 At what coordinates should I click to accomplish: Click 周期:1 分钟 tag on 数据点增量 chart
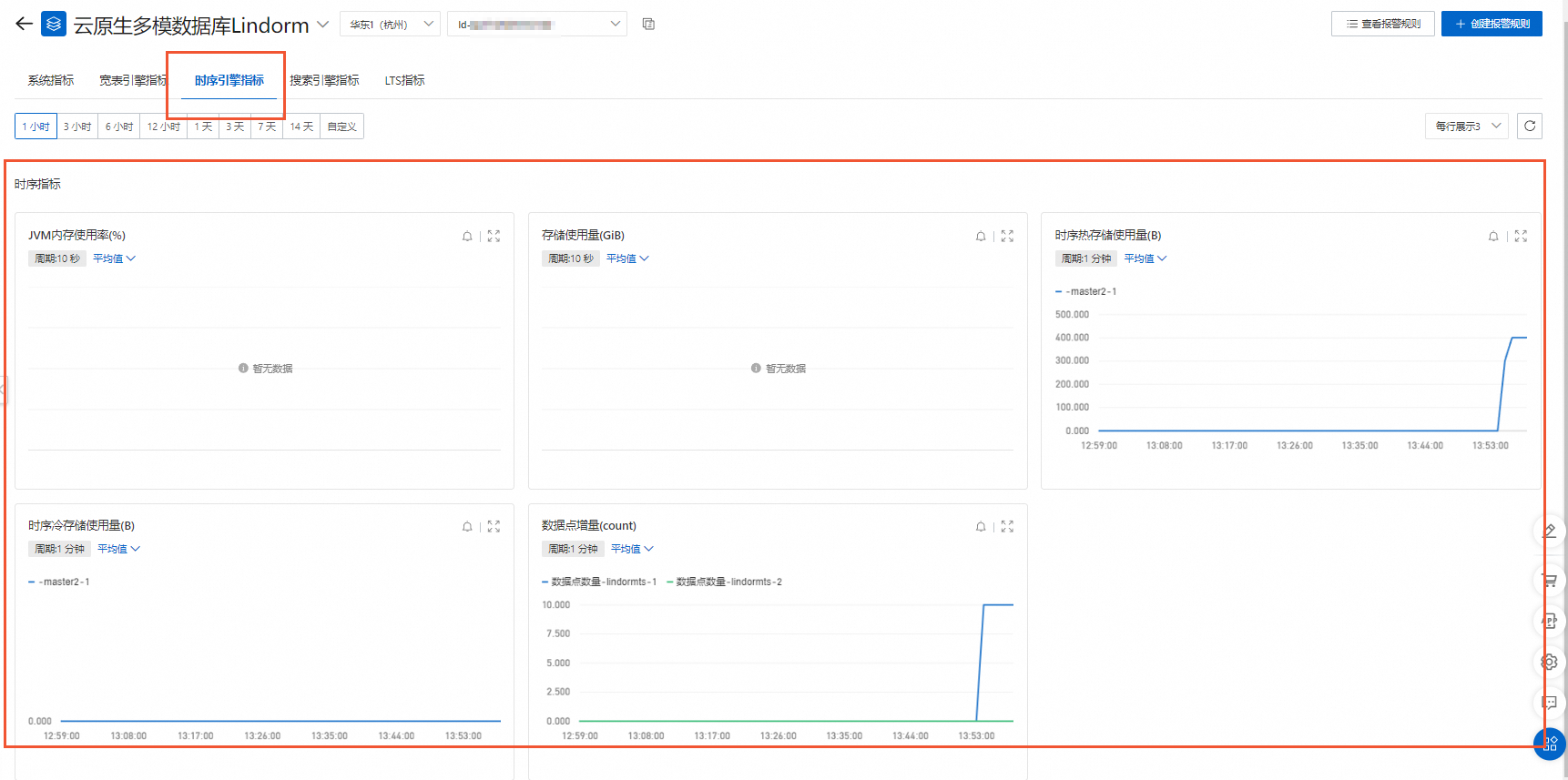(x=573, y=549)
